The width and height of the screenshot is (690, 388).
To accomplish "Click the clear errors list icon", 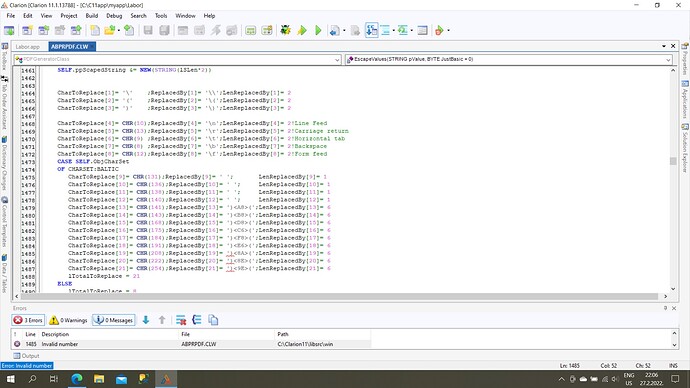I will click(x=180, y=320).
